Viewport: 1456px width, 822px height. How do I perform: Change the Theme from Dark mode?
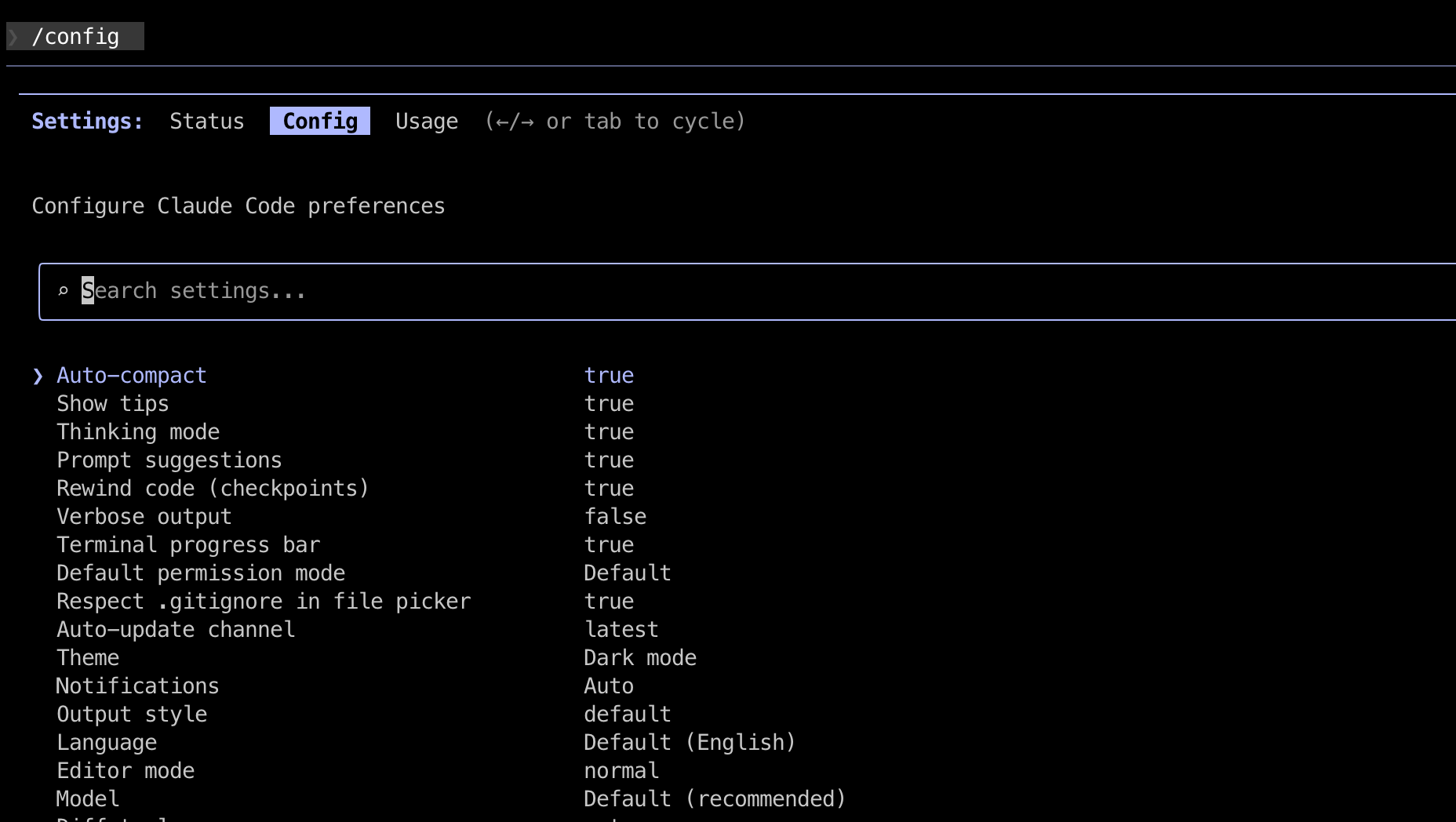[88, 658]
